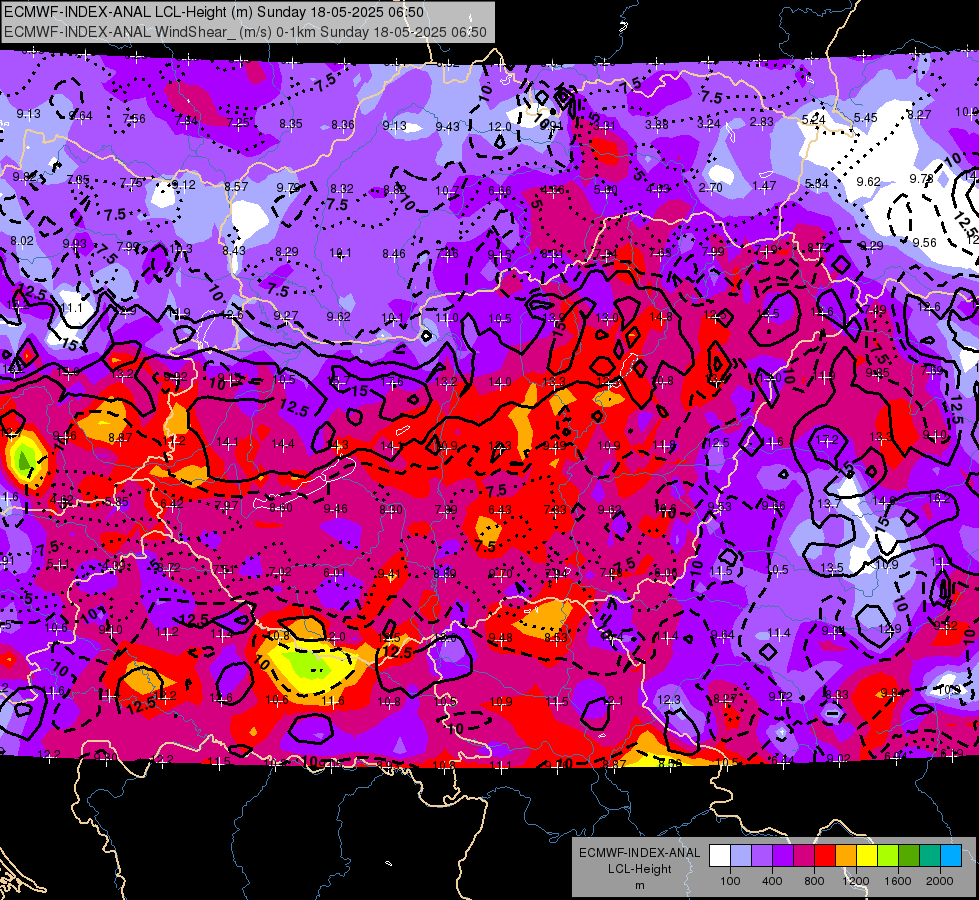Viewport: 979px width, 900px height.
Task: Click the wind shear value '16.2'
Action: point(939,498)
